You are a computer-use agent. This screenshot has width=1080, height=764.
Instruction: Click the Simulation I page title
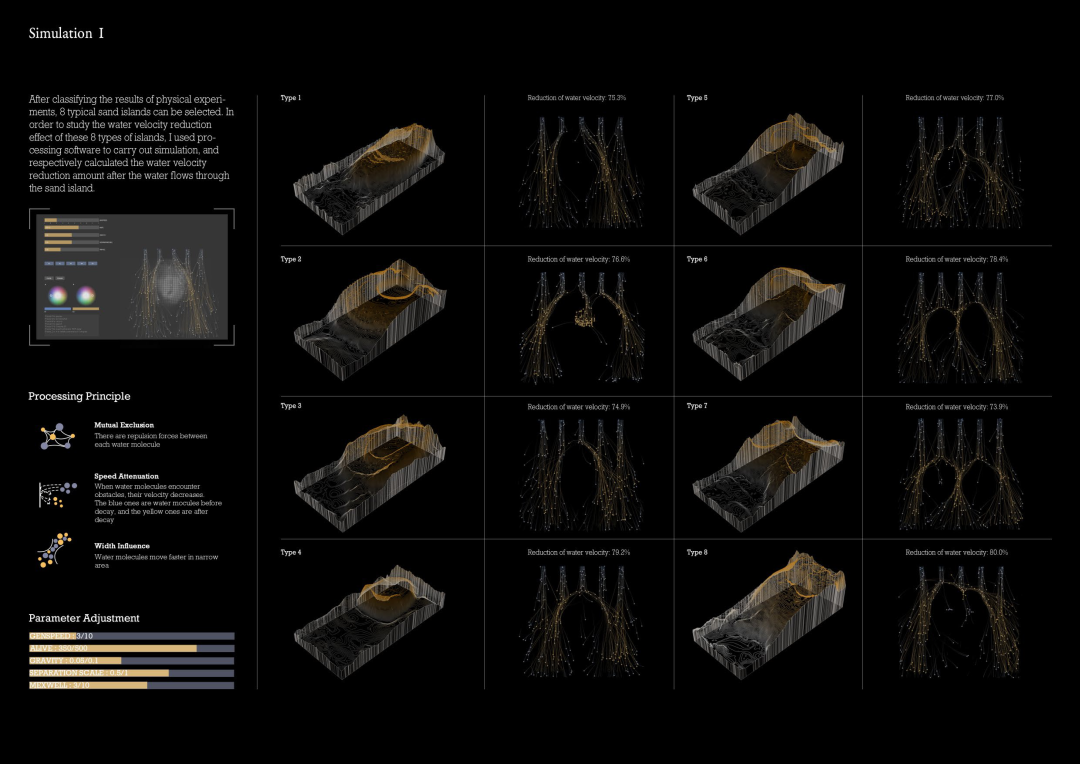pyautogui.click(x=66, y=34)
